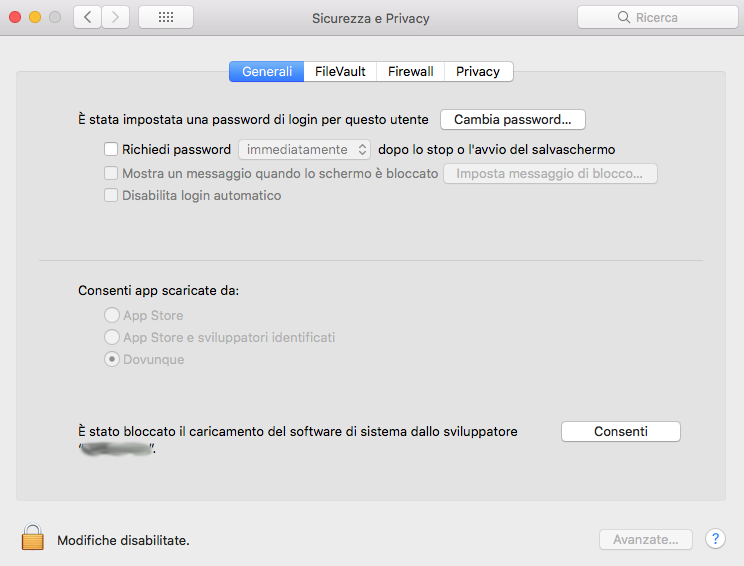Focus the Ricerca search field
The image size is (744, 566).
point(657,18)
